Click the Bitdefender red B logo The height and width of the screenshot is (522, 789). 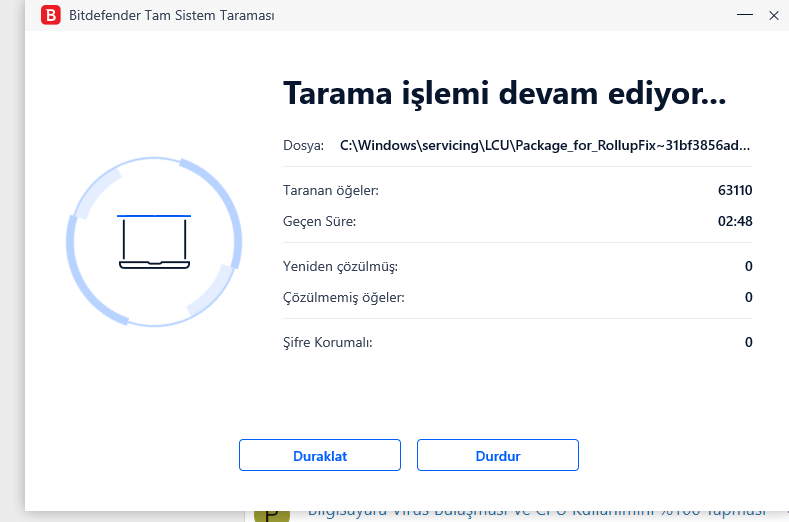[x=51, y=15]
